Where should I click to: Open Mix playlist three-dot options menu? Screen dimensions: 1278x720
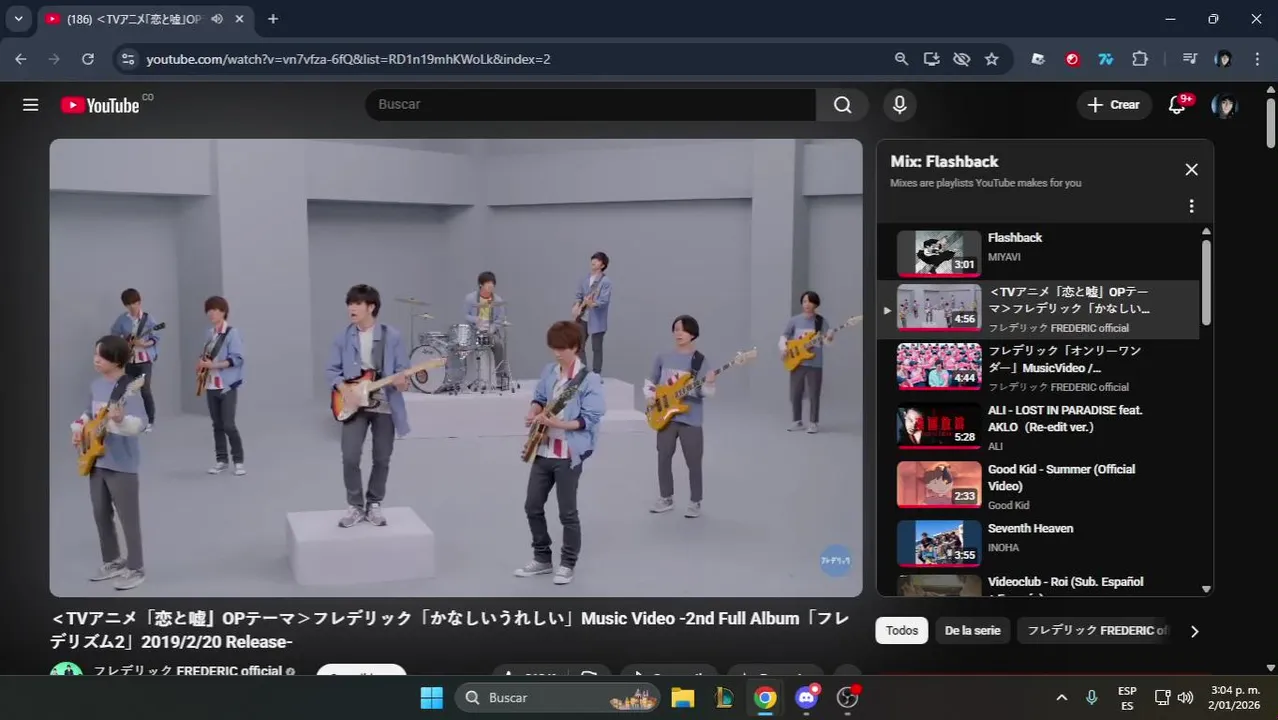[1191, 206]
